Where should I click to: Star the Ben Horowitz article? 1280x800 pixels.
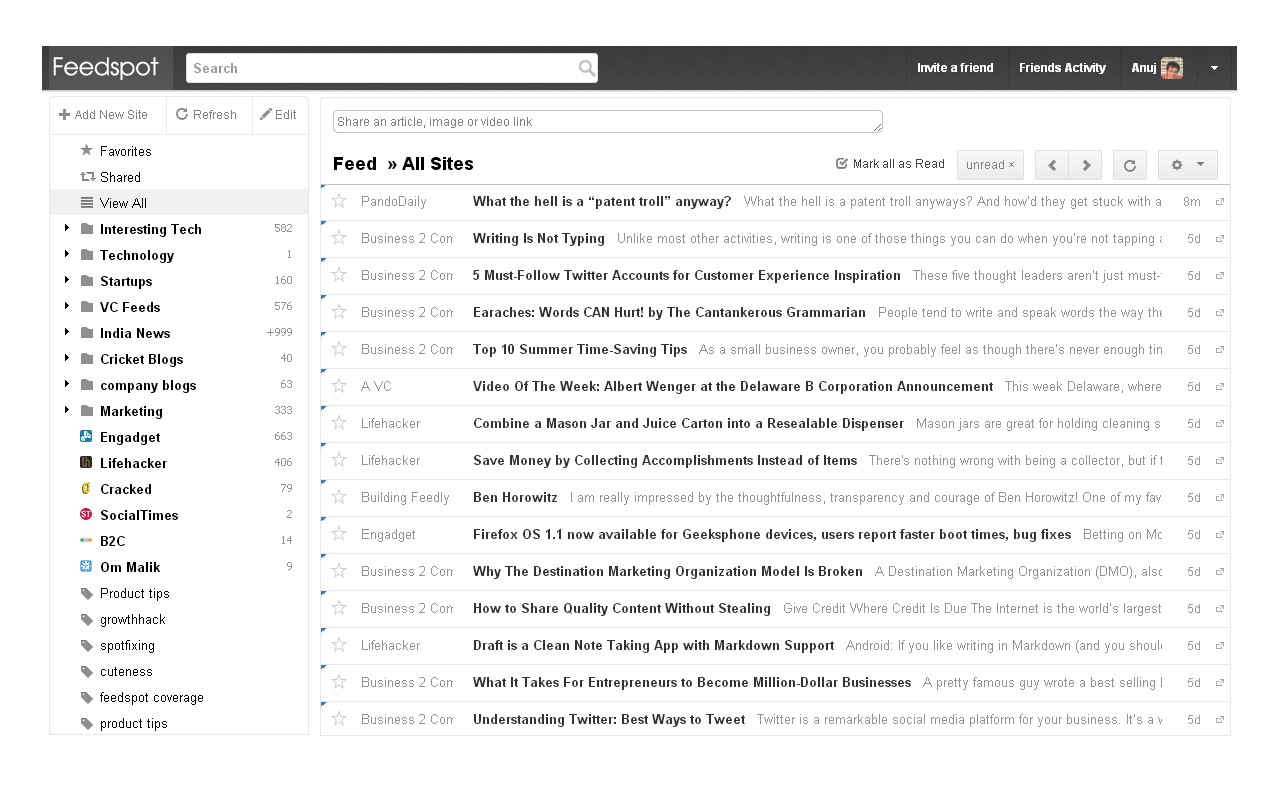point(339,497)
